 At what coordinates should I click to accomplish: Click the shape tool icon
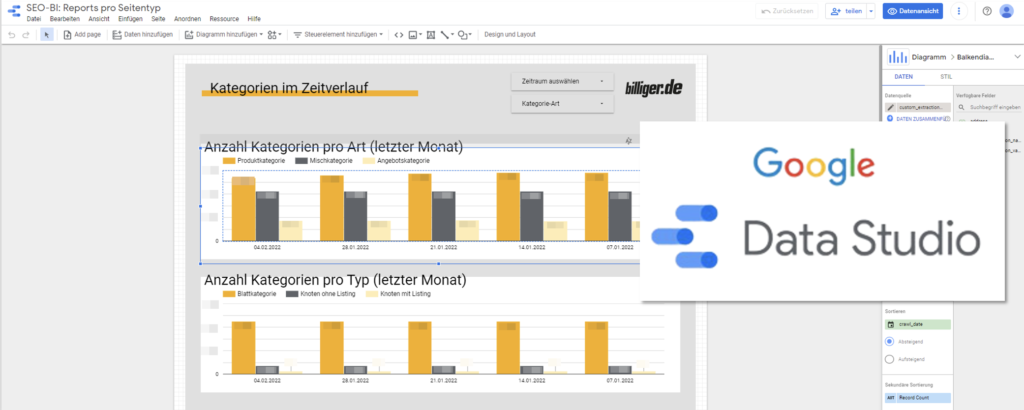click(x=464, y=35)
